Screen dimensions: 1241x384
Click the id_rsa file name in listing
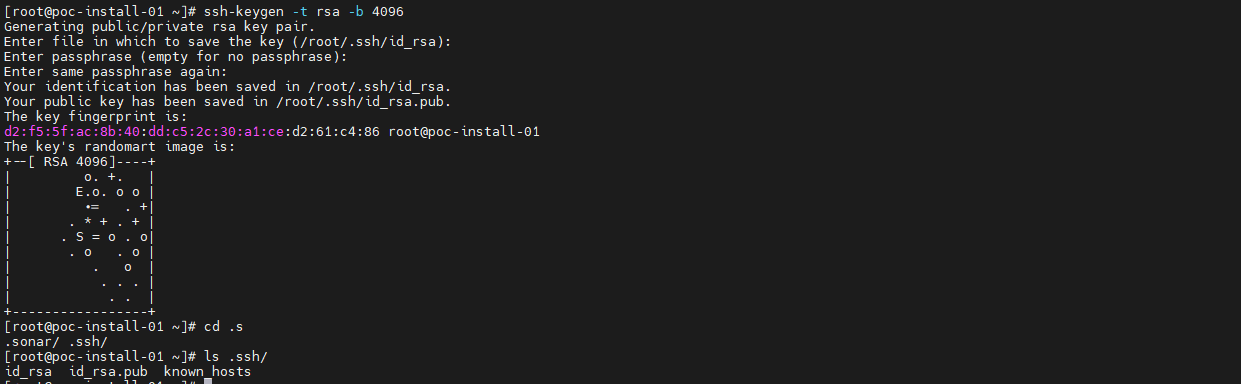pos(28,371)
